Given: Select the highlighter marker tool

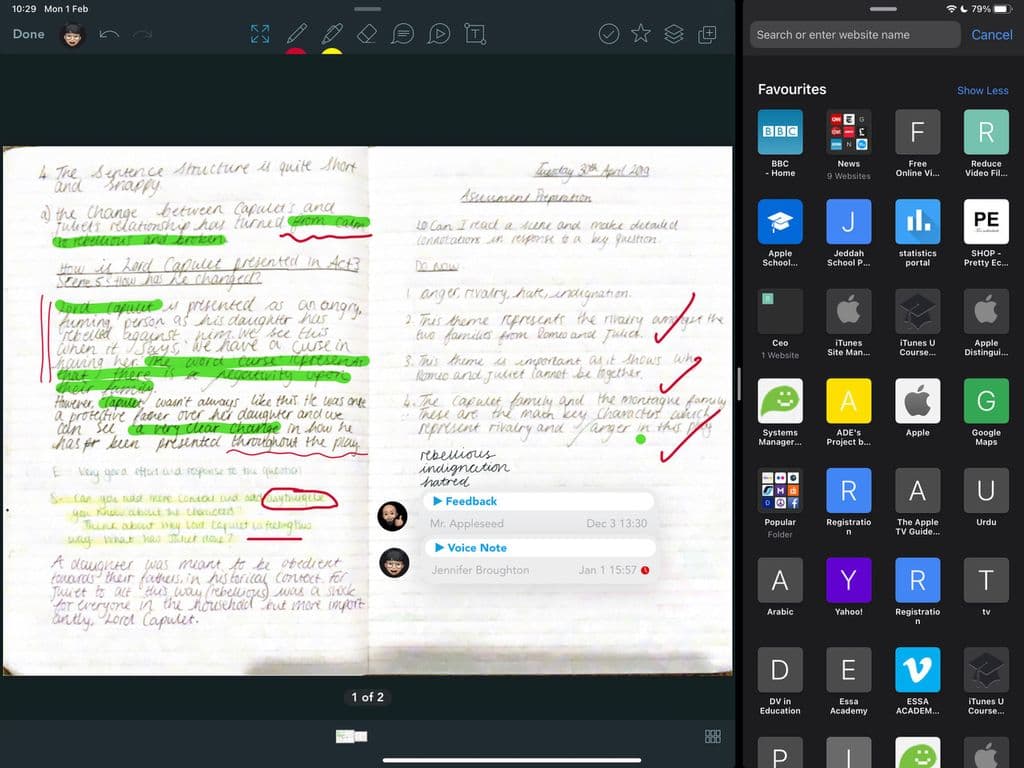Looking at the screenshot, I should point(331,34).
